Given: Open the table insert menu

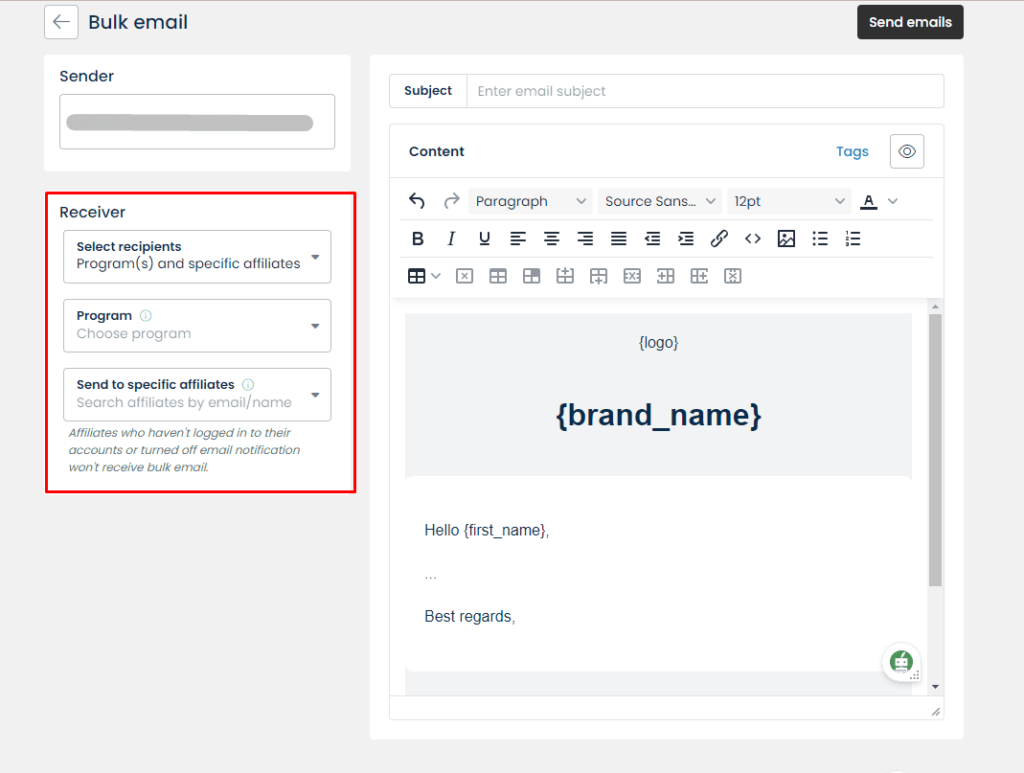Looking at the screenshot, I should coord(424,276).
